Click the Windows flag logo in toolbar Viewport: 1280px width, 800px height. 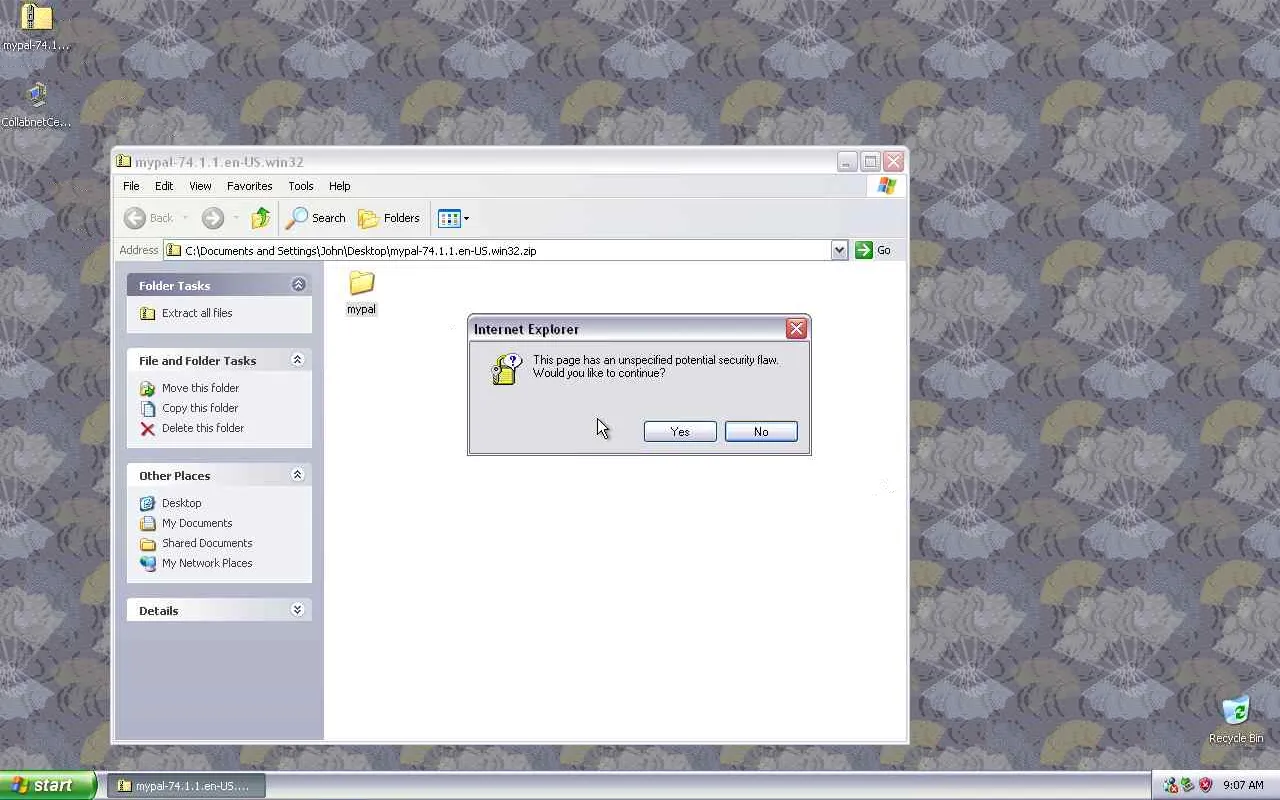pyautogui.click(x=886, y=186)
